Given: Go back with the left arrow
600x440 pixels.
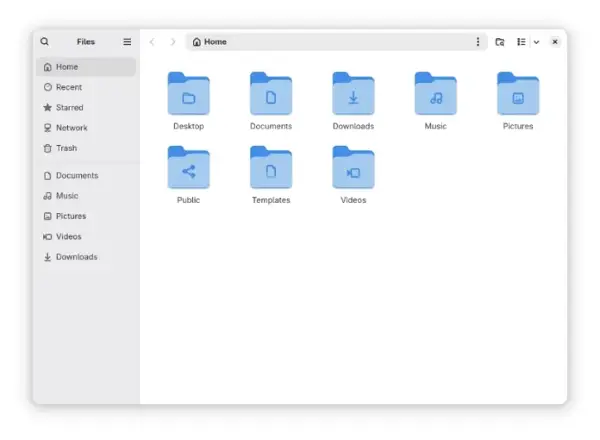Looking at the screenshot, I should pos(152,42).
